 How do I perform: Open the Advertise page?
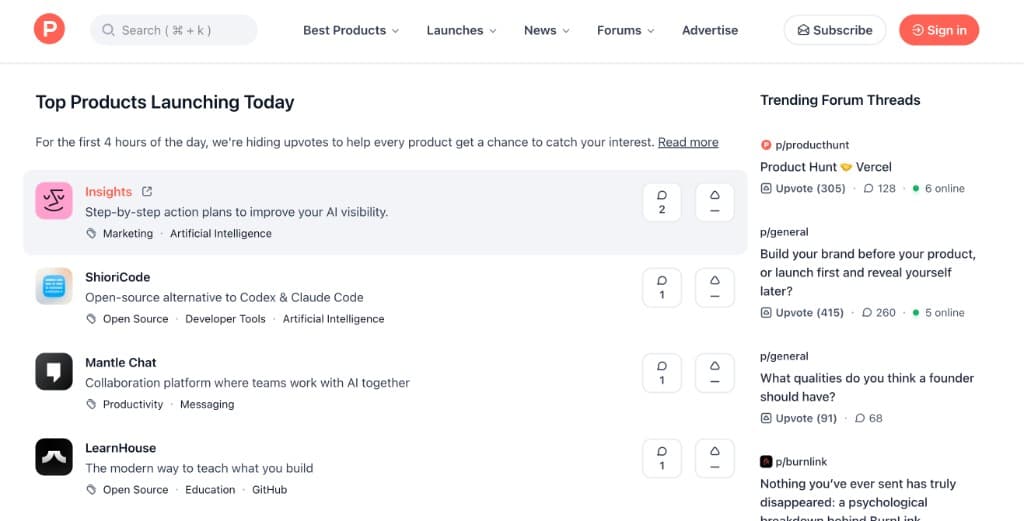point(710,30)
